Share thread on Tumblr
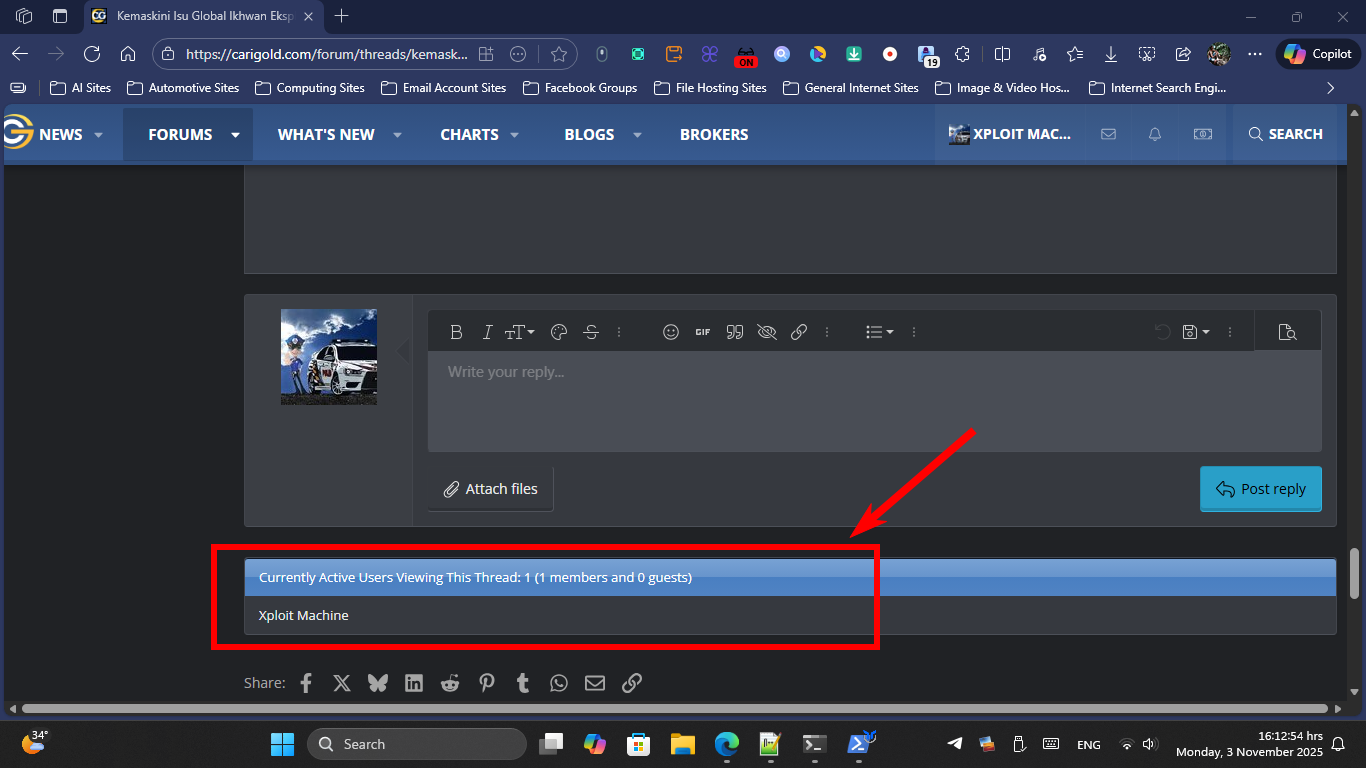 pos(522,683)
